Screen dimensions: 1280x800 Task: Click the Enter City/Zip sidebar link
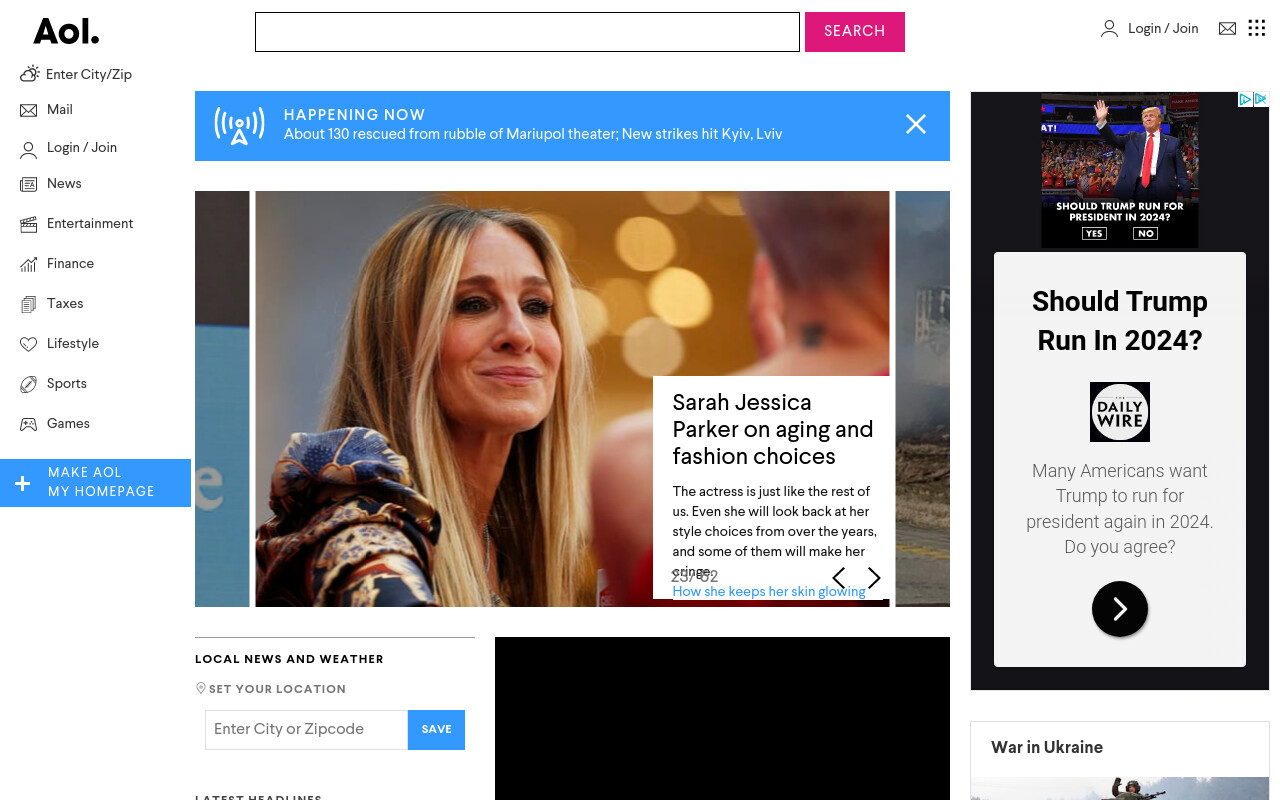(89, 75)
